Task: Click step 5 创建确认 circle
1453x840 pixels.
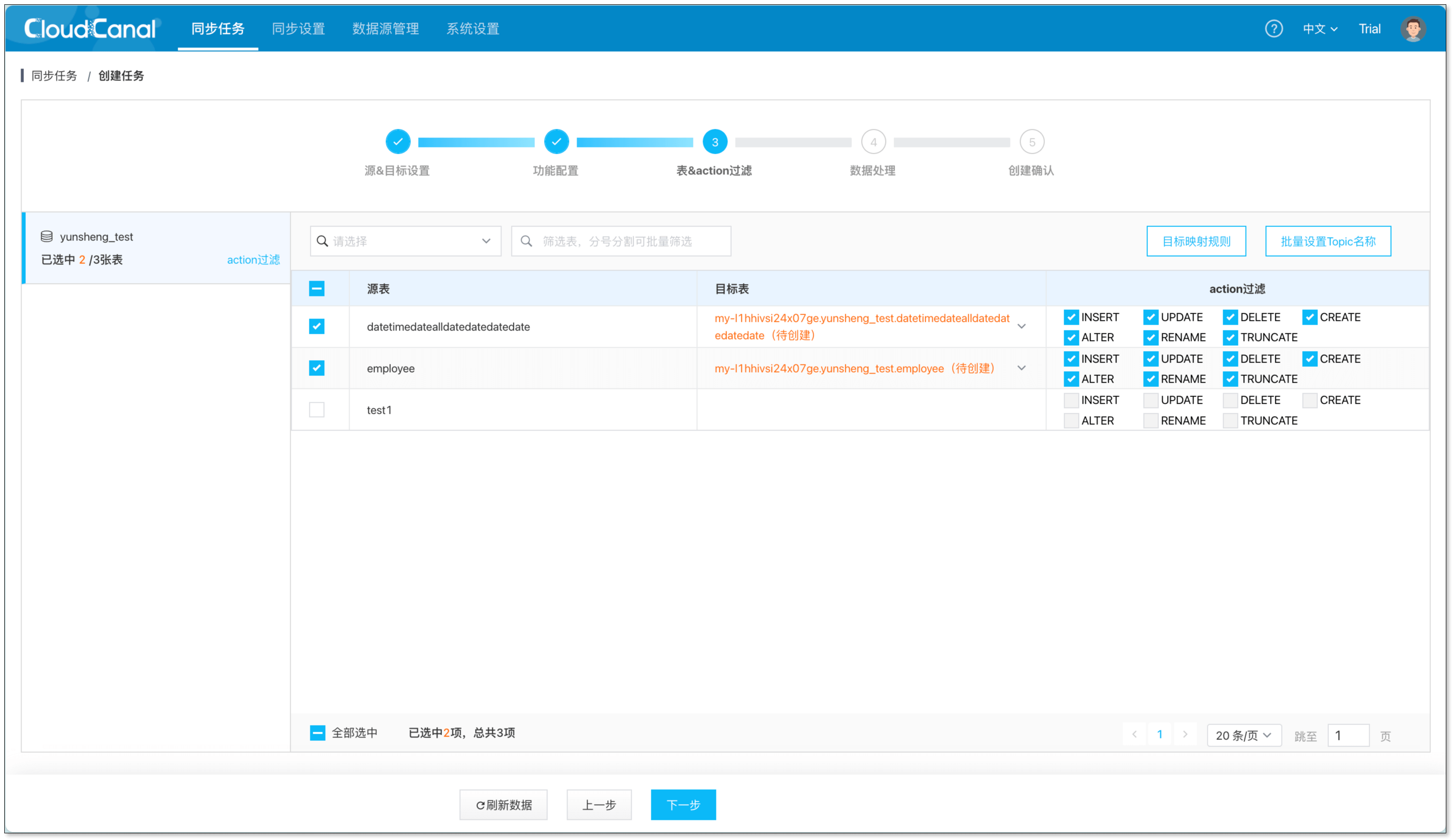Action: tap(1032, 142)
